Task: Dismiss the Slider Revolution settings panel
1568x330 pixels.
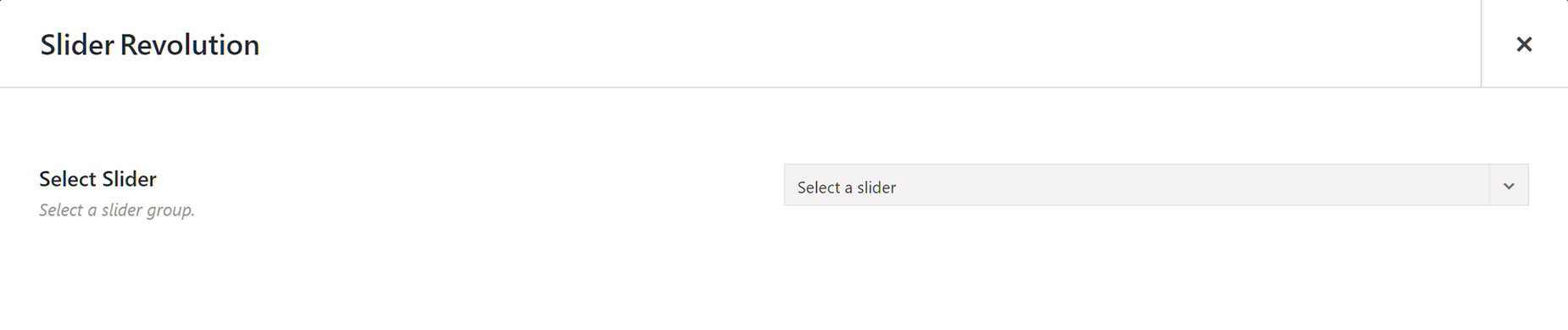Action: [1524, 44]
